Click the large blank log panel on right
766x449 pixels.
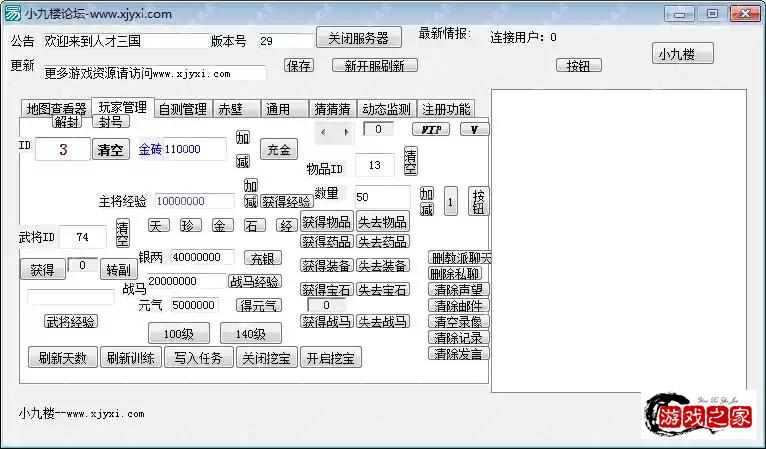[618, 240]
